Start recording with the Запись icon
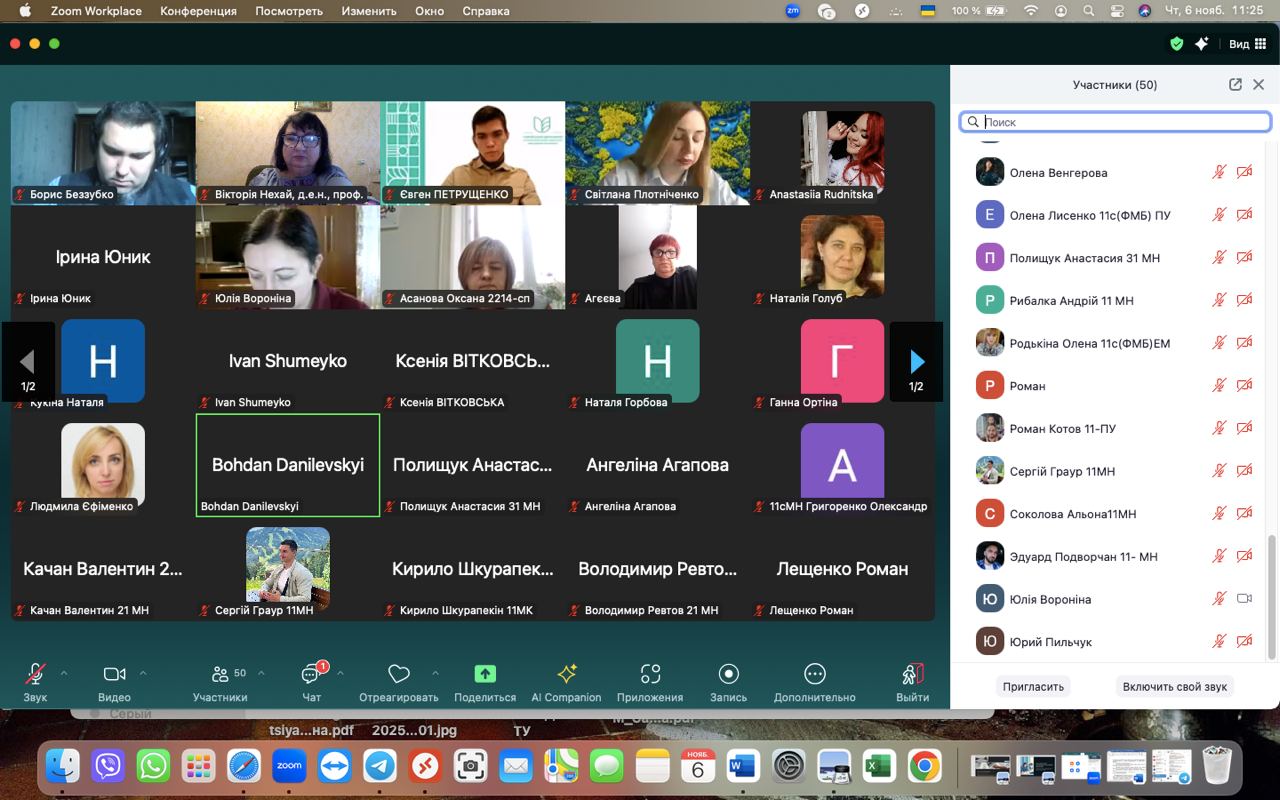Image resolution: width=1280 pixels, height=800 pixels. pyautogui.click(x=728, y=675)
